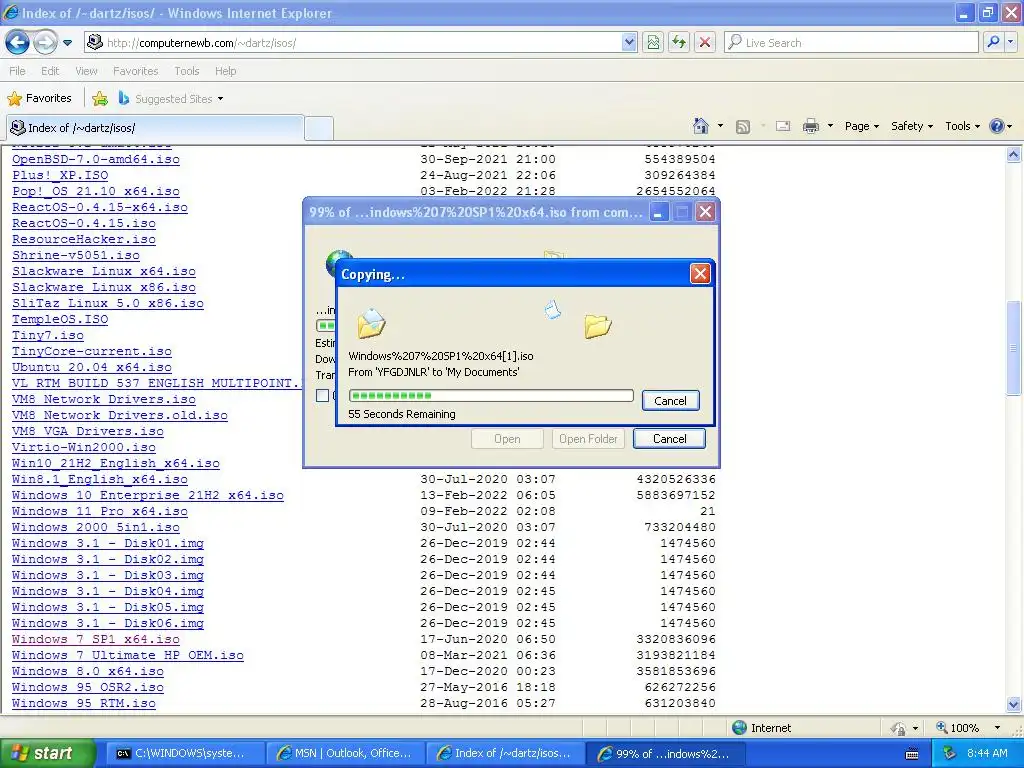Click the on-screen keyboard tray icon
Image resolution: width=1024 pixels, height=768 pixels.
pyautogui.click(x=912, y=754)
